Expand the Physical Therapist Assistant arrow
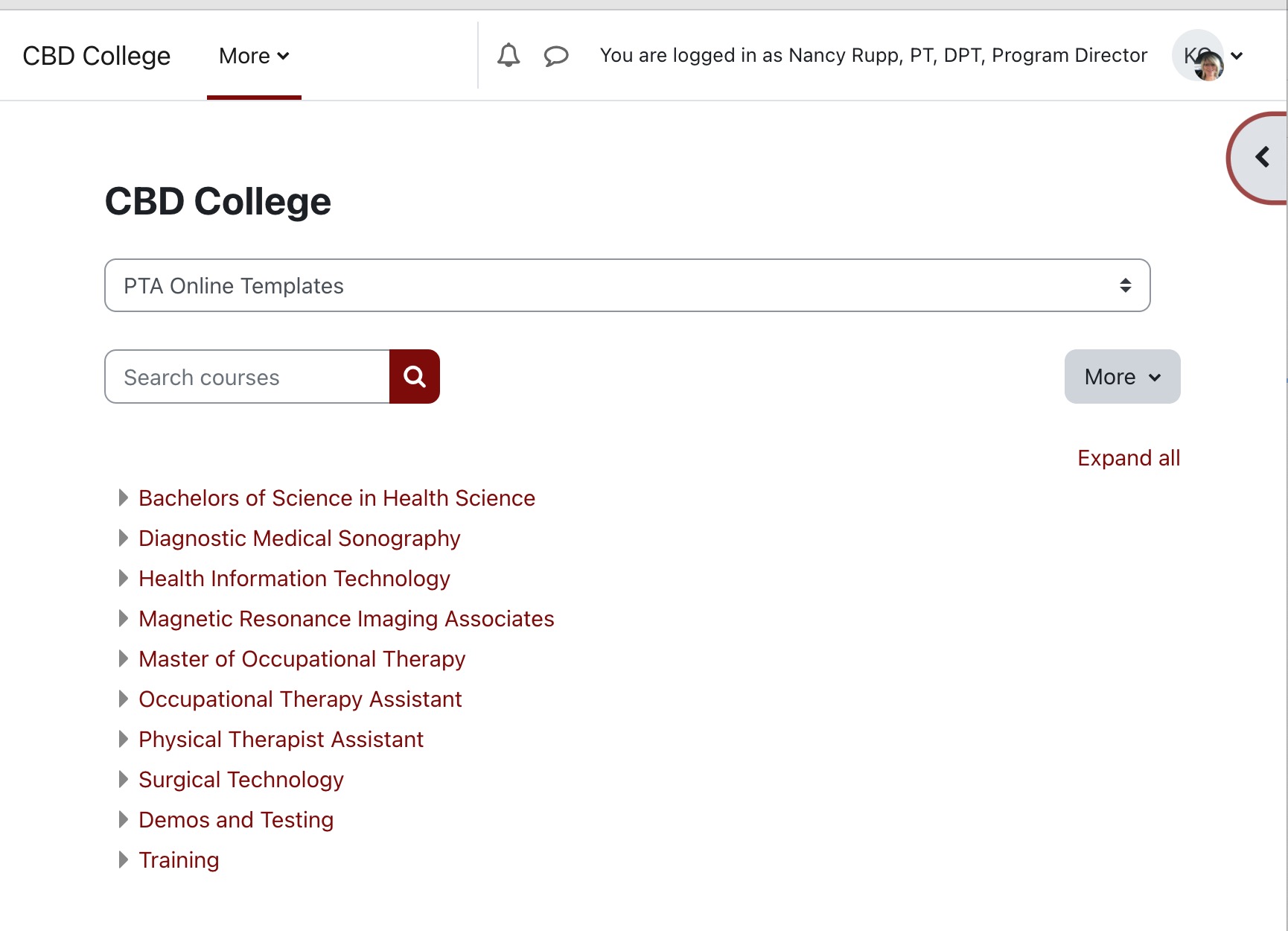 pyautogui.click(x=124, y=739)
